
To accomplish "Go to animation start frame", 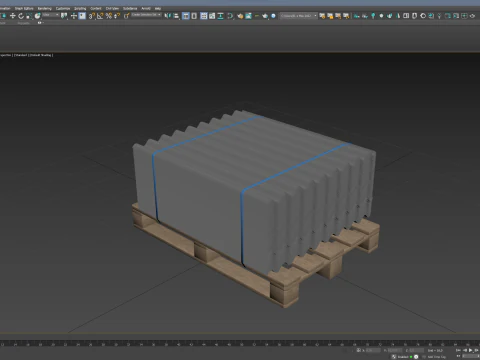I will click(458, 350).
